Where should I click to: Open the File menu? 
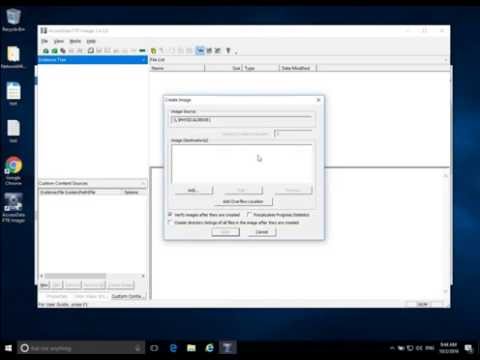coord(45,41)
